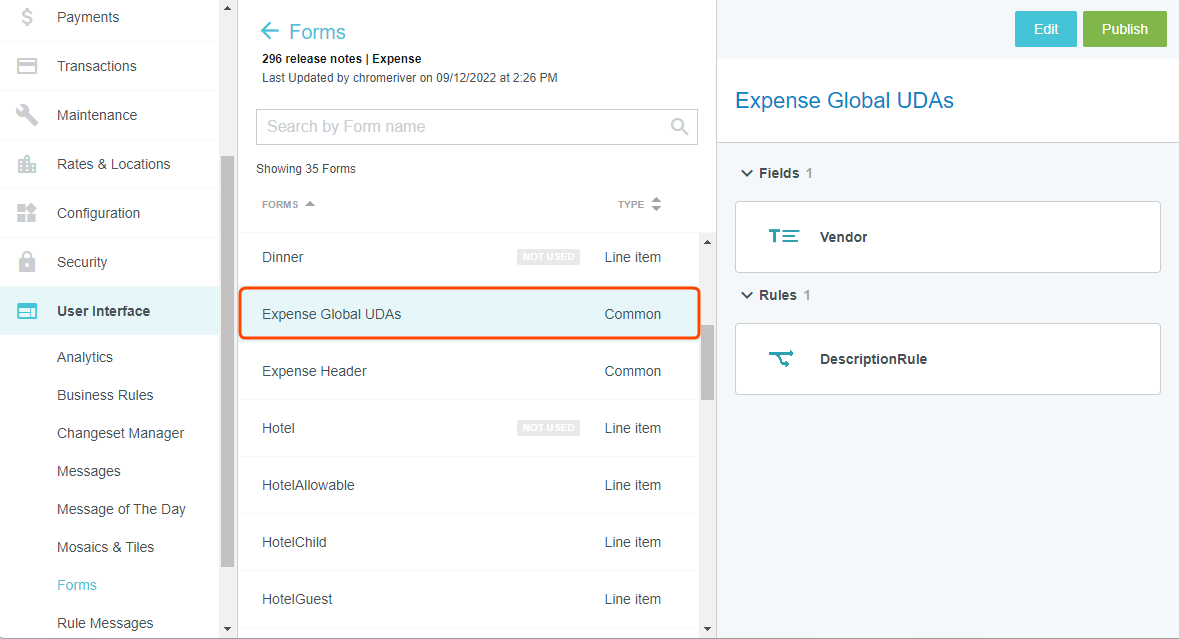The height and width of the screenshot is (639, 1179).
Task: Click the Edit button
Action: coord(1045,29)
